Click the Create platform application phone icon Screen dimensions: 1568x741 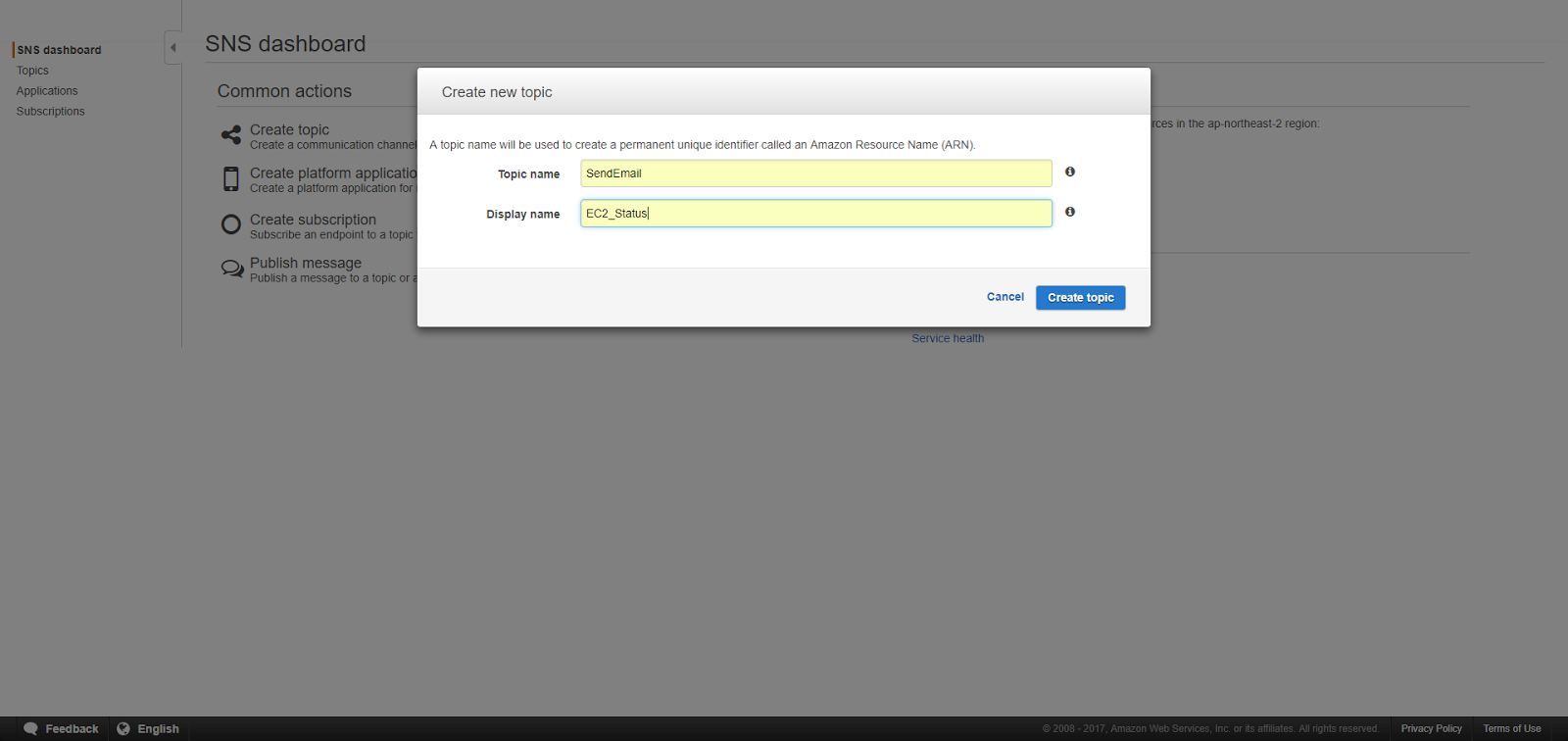(231, 178)
